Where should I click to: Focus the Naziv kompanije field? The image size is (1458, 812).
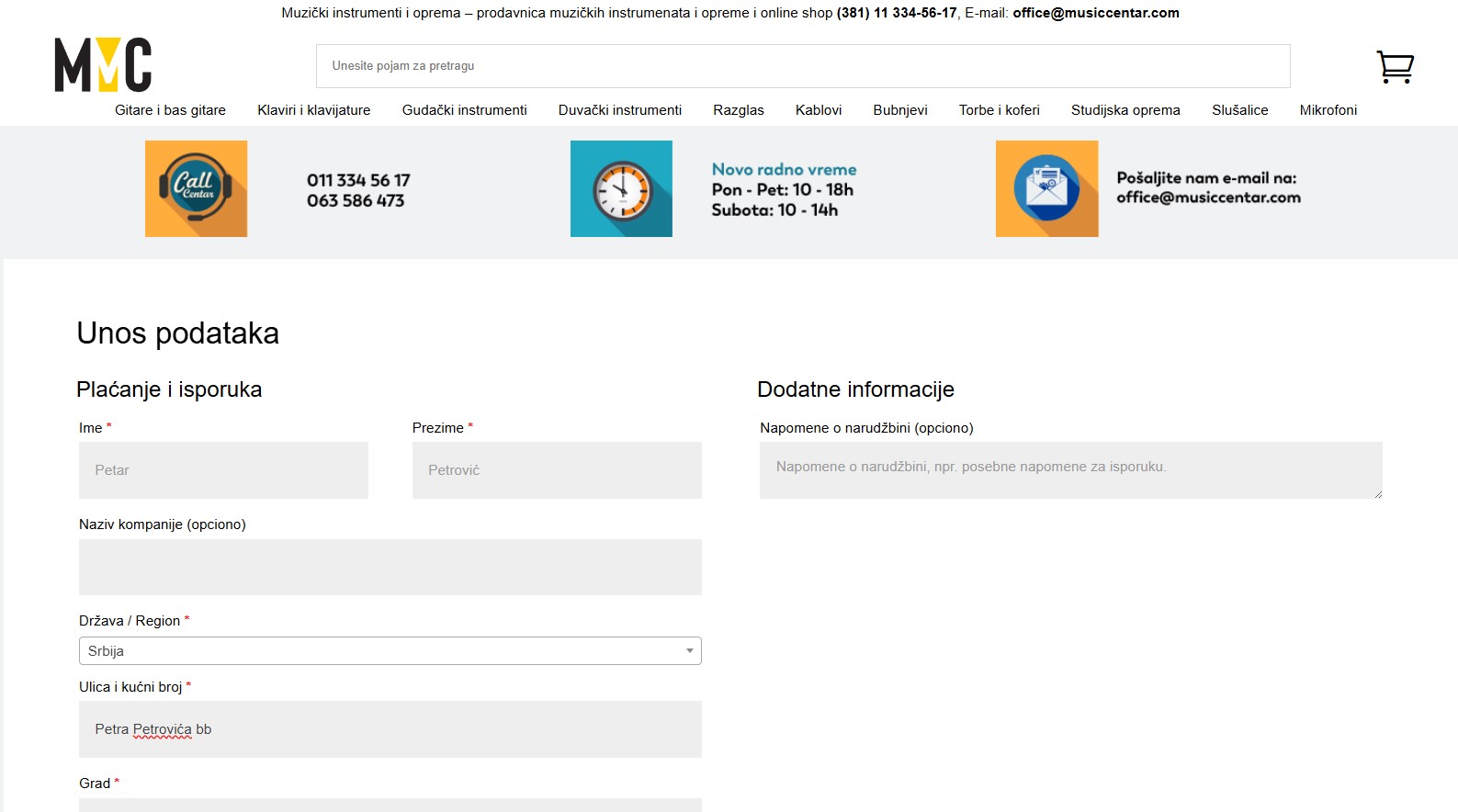pos(390,567)
